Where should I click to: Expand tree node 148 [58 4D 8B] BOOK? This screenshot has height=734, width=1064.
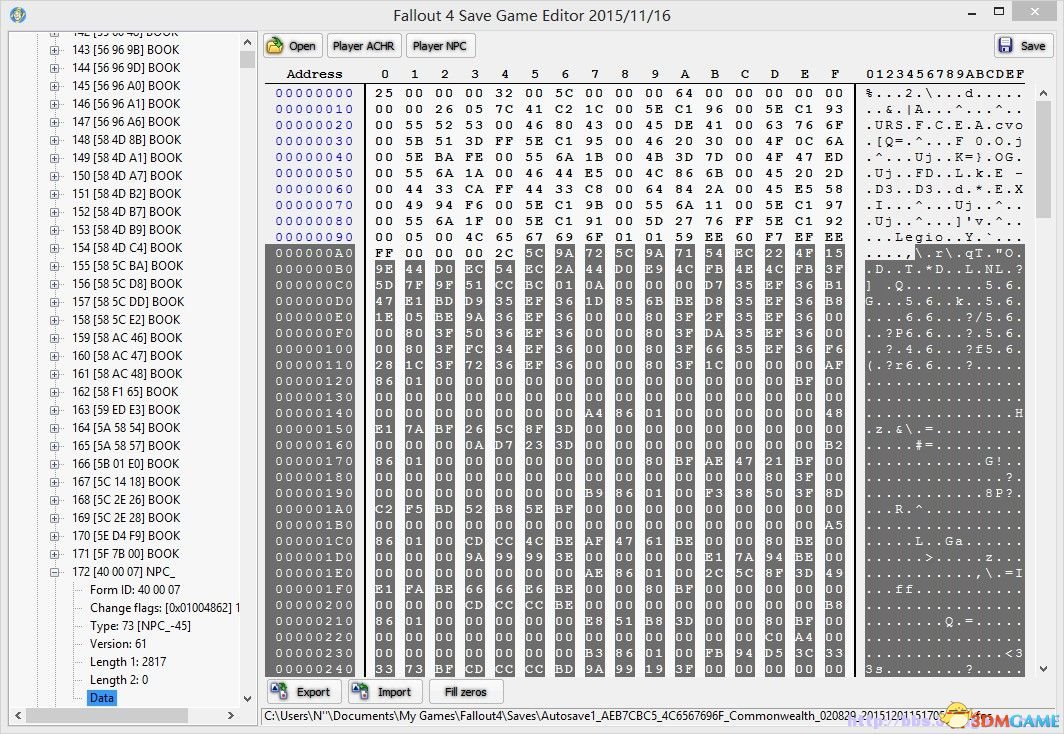pos(54,140)
